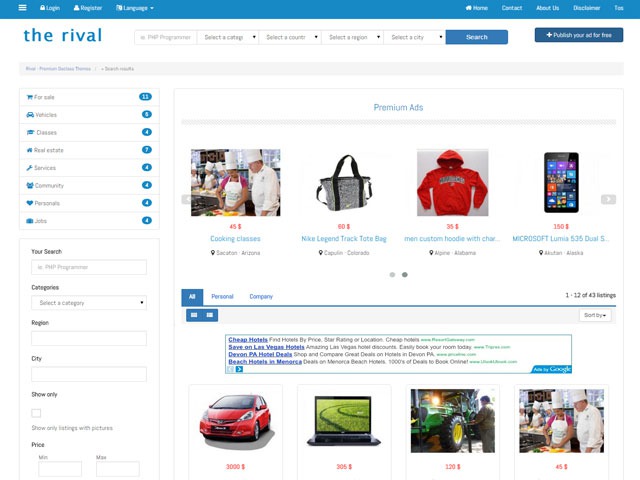Switch to the Company tab

(261, 297)
